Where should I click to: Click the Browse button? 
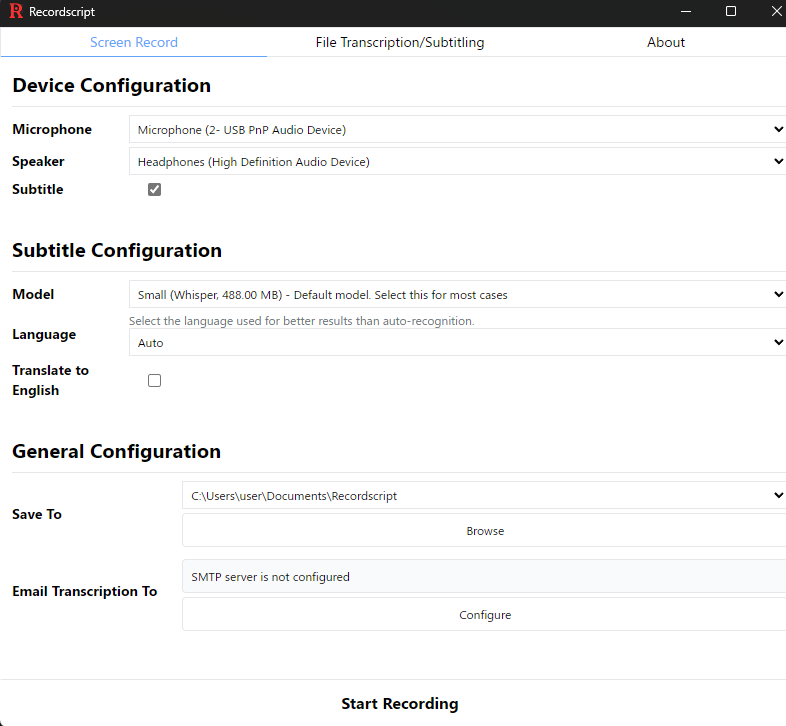coord(485,530)
